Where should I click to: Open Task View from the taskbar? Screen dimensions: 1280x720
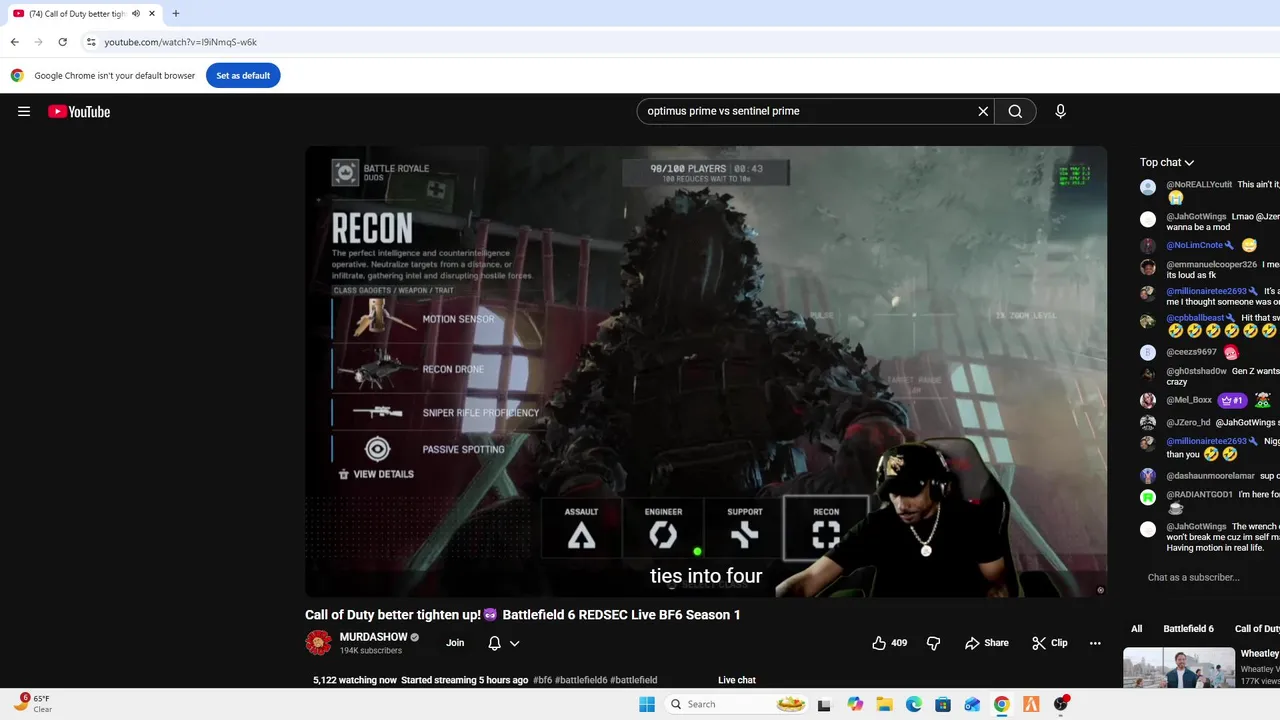click(x=824, y=704)
